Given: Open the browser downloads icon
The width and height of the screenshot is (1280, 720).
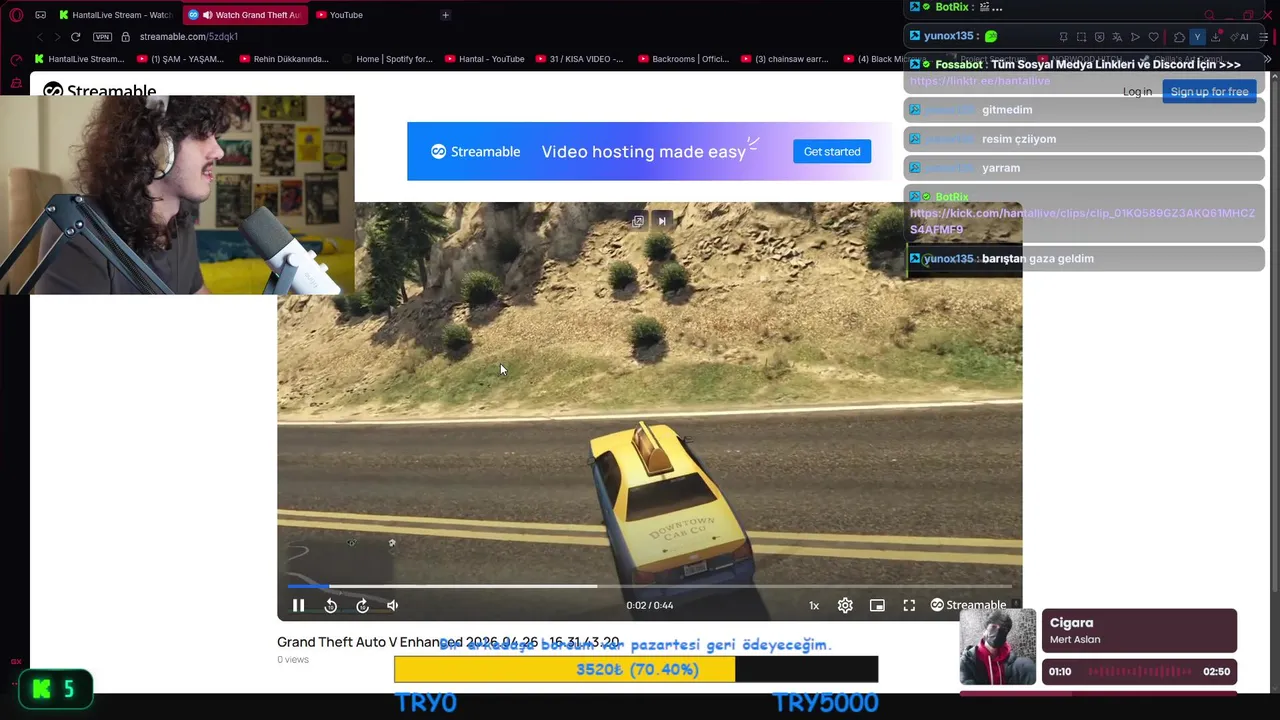Looking at the screenshot, I should (x=1215, y=37).
